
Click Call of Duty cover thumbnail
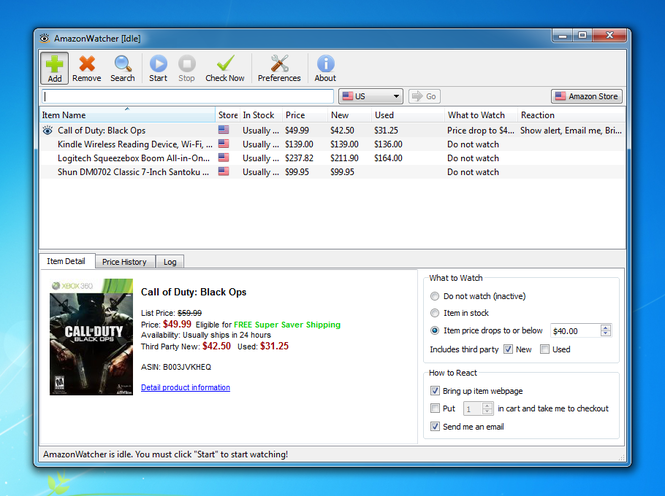[91, 337]
